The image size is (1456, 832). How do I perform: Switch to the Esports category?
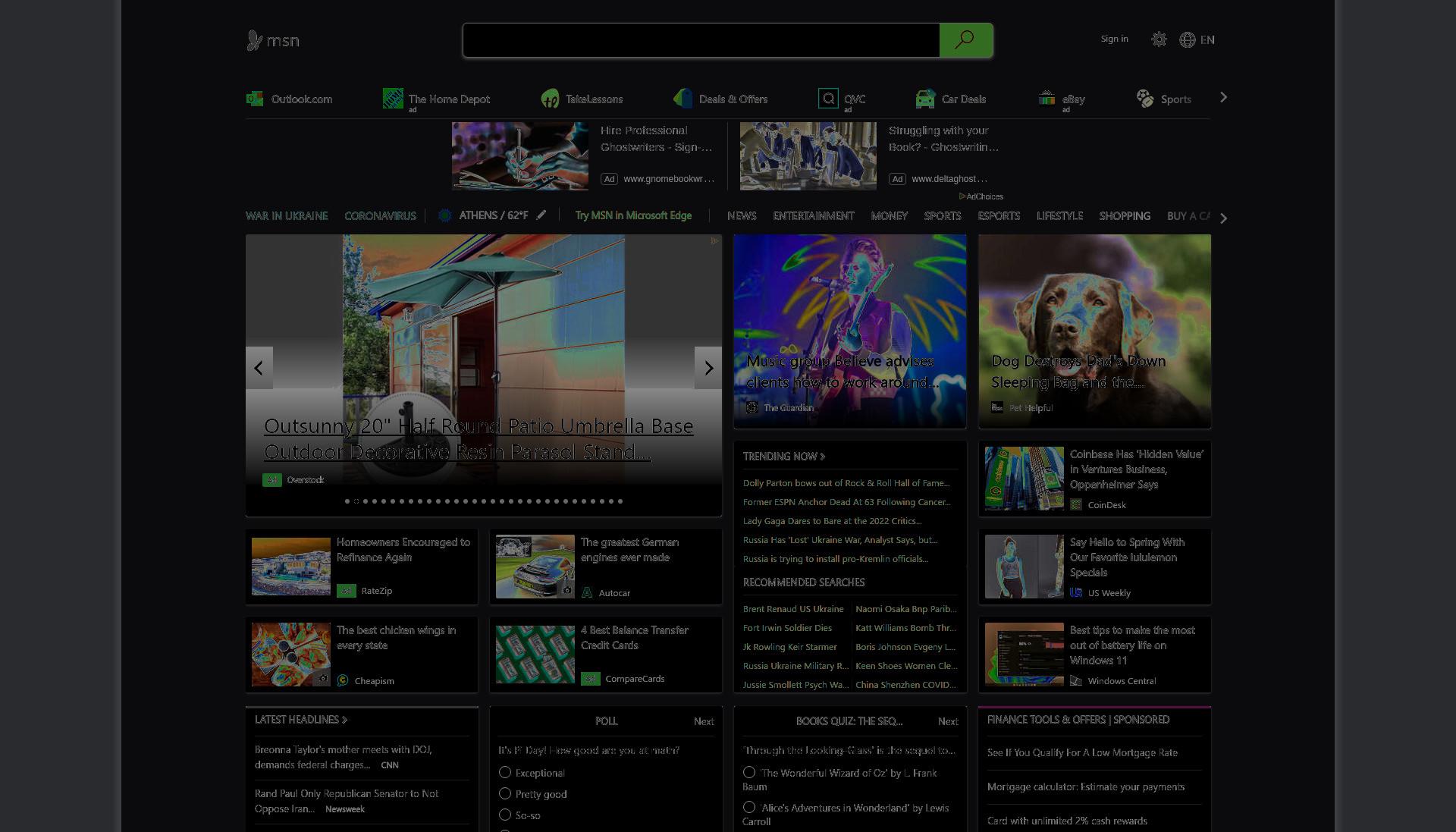click(x=999, y=216)
